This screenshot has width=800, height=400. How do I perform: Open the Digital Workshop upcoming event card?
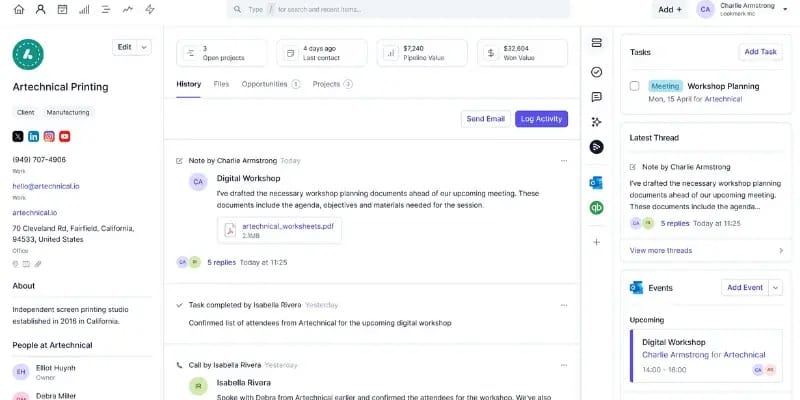point(706,356)
